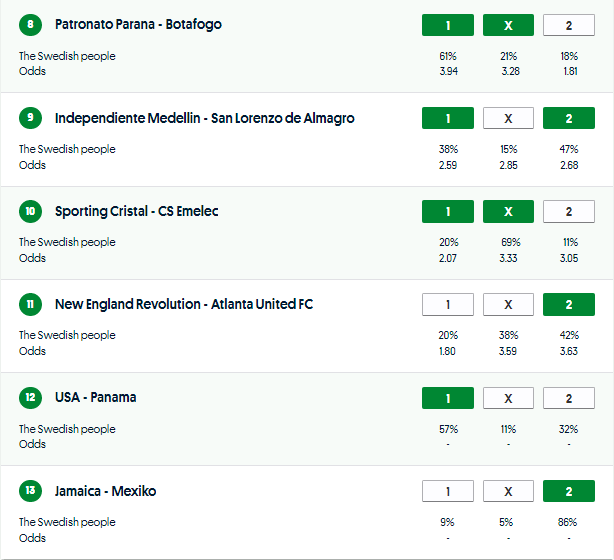Open the Independiente Medellin - San Lorenzo match title
614x560 pixels.
pos(204,118)
